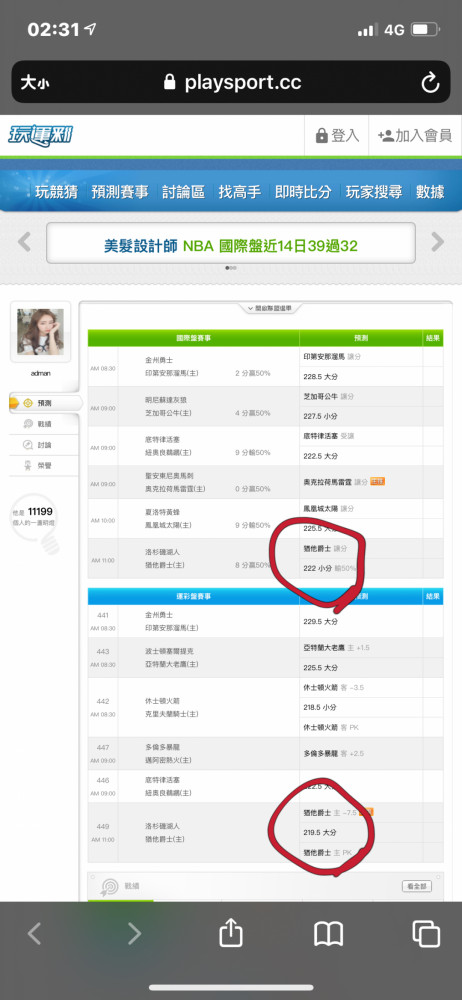Open the 大小 text size menu
This screenshot has width=462, height=1000.
[x=34, y=82]
